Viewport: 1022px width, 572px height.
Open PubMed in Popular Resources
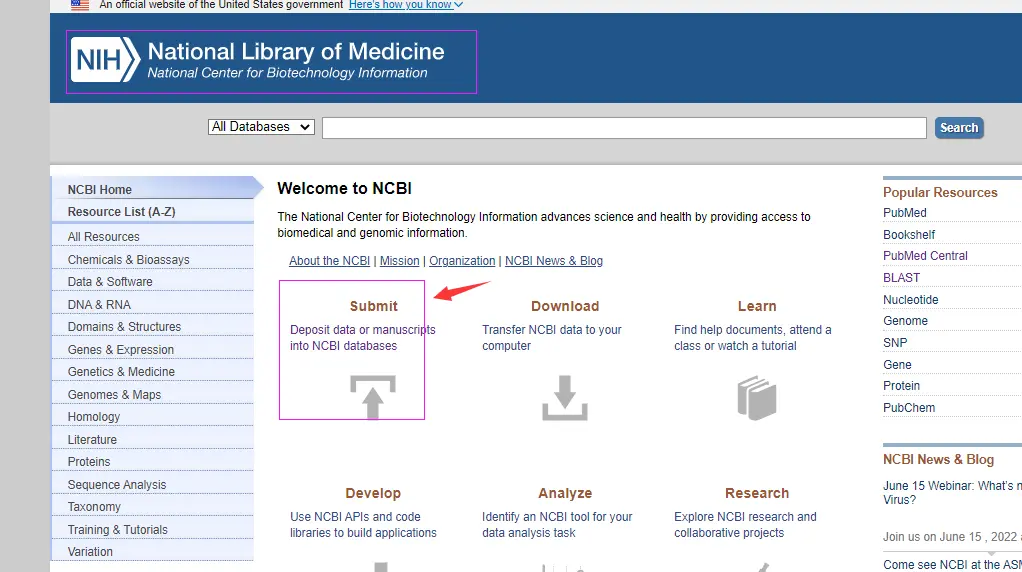(x=905, y=212)
